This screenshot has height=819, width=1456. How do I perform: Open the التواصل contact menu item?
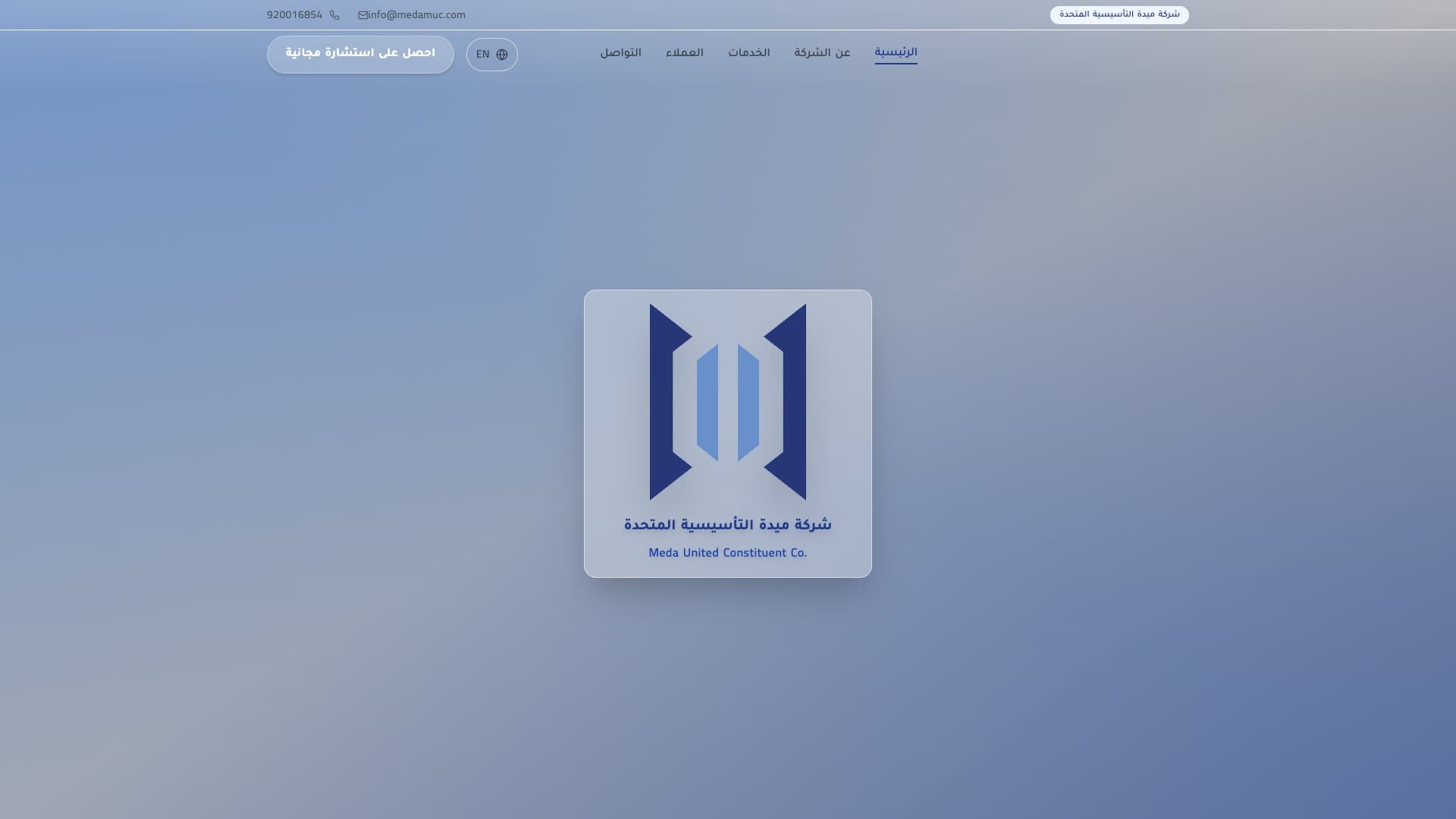[x=621, y=53]
